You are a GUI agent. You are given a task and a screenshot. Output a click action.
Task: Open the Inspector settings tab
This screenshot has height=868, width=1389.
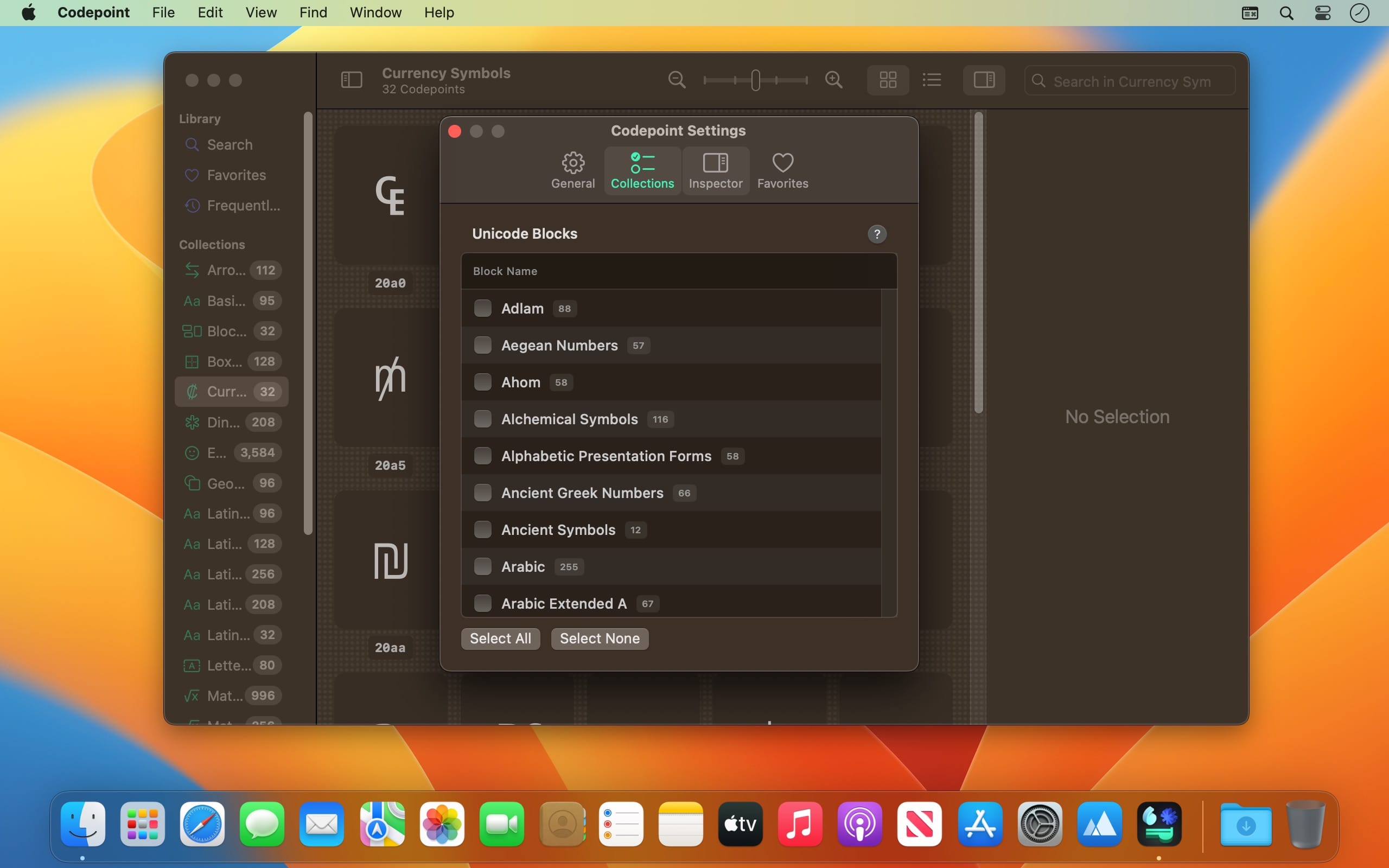click(716, 170)
